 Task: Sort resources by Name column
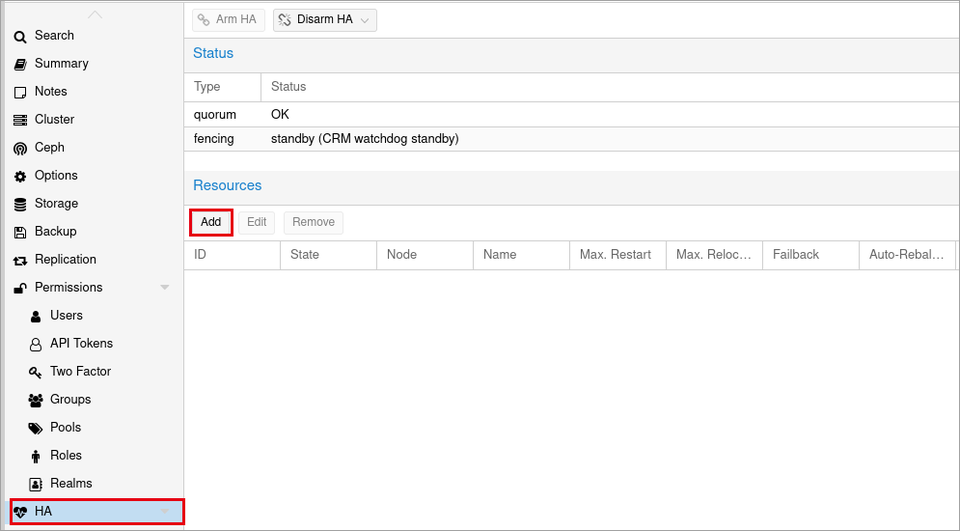pyautogui.click(x=521, y=255)
